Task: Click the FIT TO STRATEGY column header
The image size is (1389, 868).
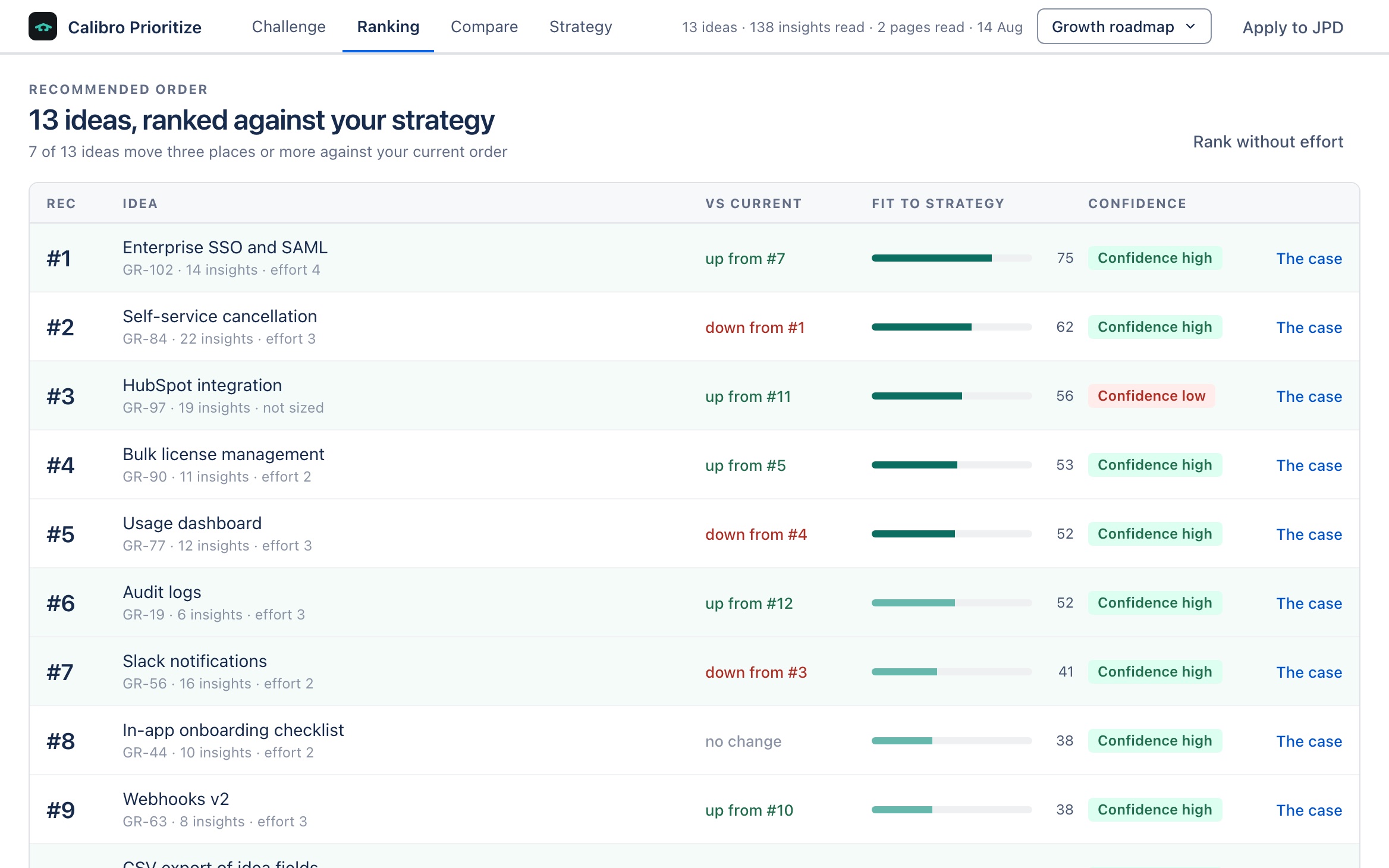Action: [x=938, y=203]
